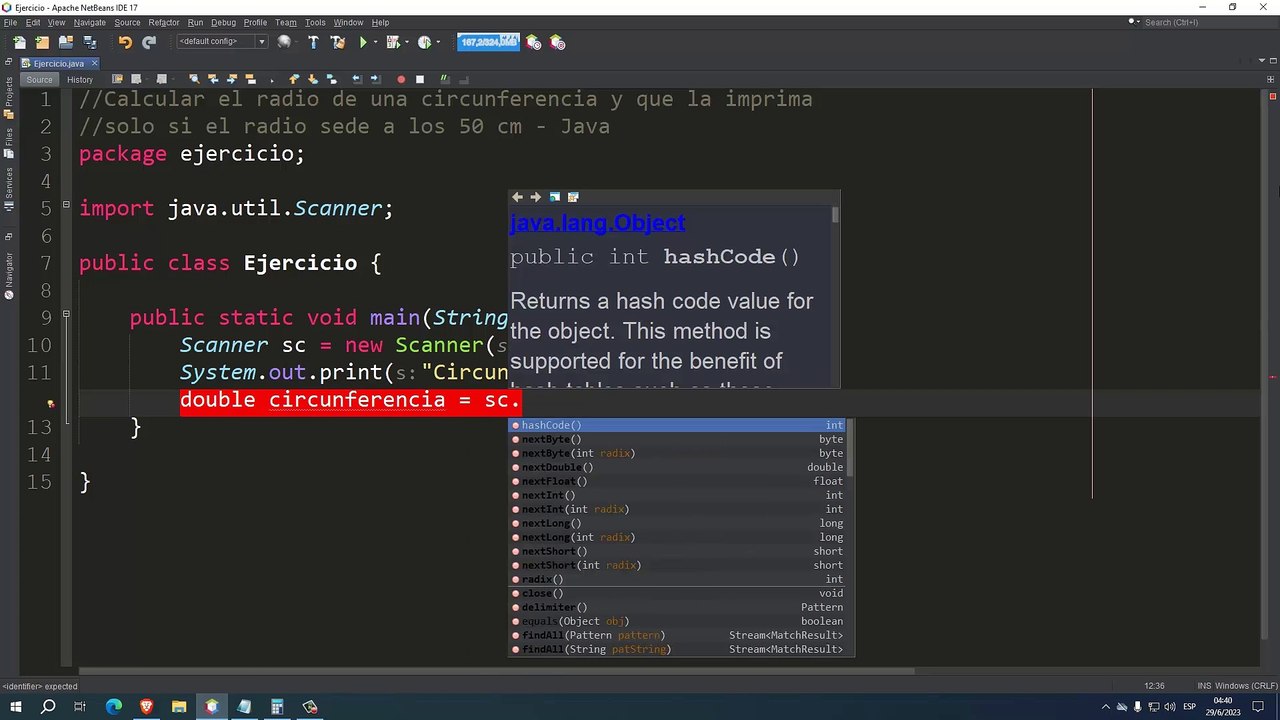Click the first profiler icon after memory bar
1280x720 pixels.
tap(534, 42)
